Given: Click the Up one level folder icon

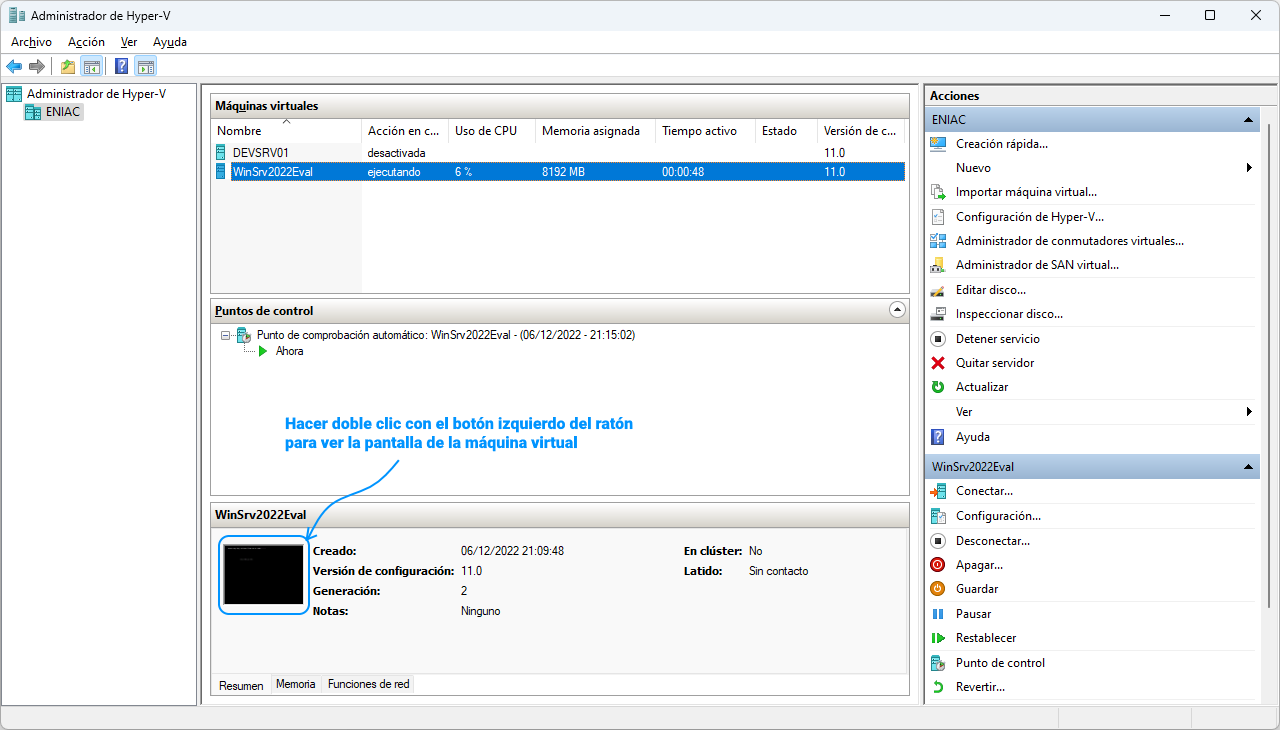Looking at the screenshot, I should tap(68, 67).
